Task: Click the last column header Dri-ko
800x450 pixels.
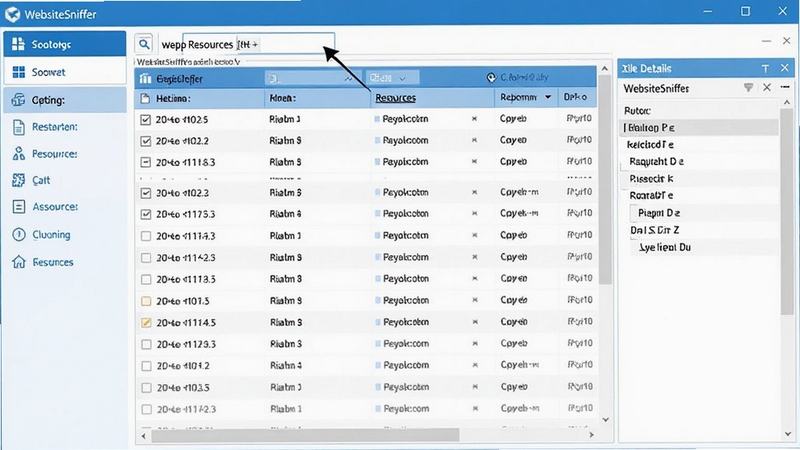Action: click(575, 97)
